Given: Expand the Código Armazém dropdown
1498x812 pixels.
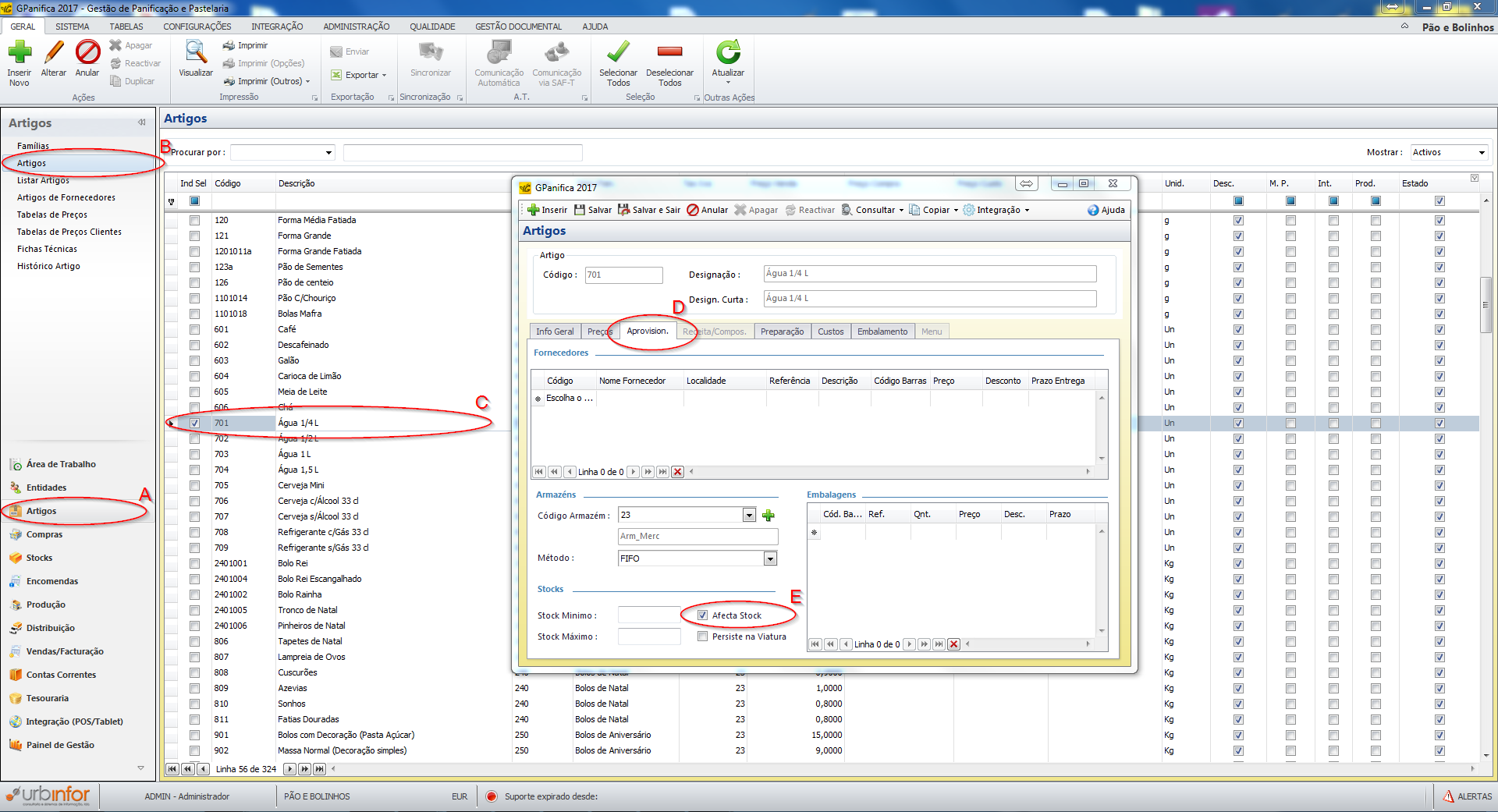Looking at the screenshot, I should (x=749, y=516).
